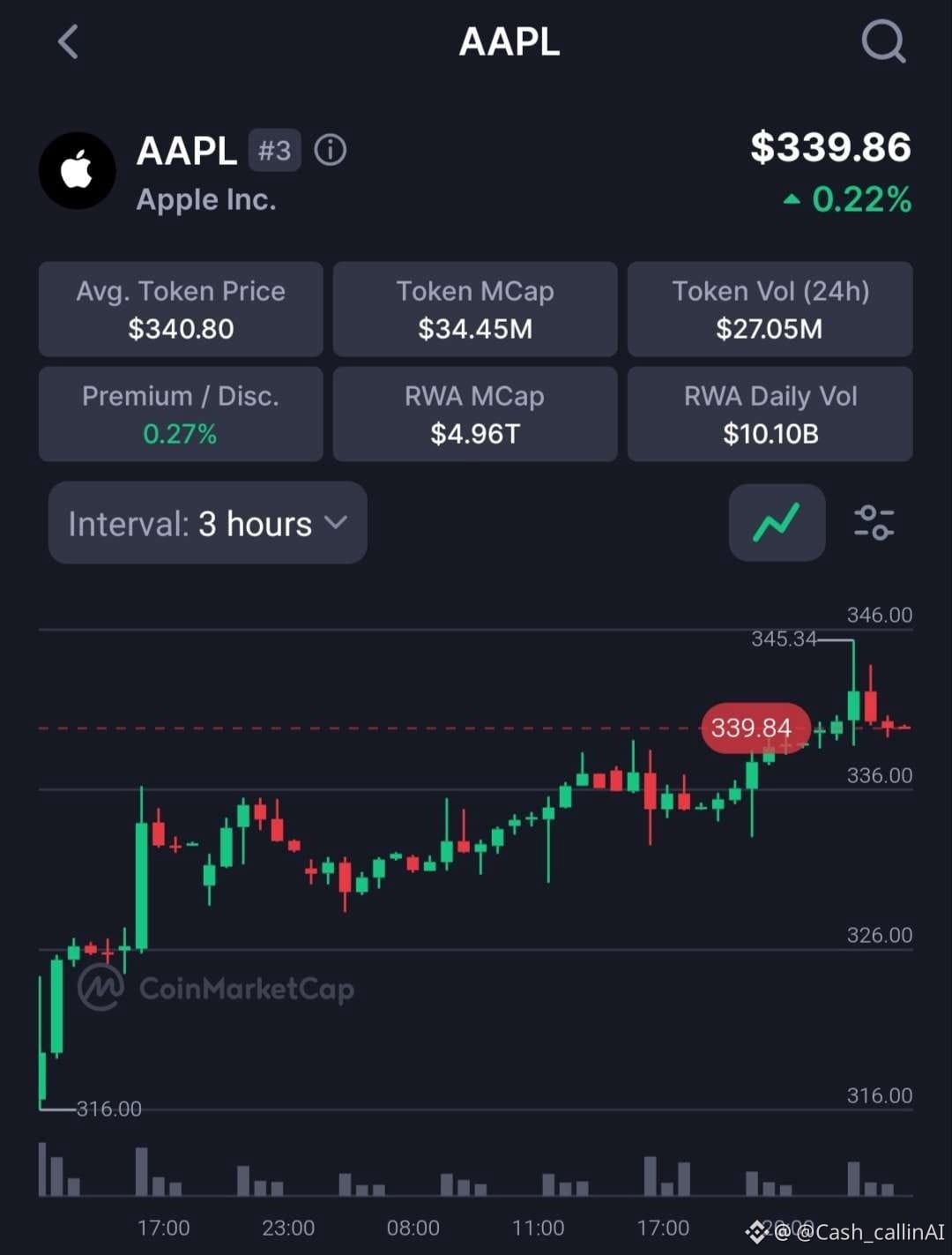Toggle the green line chart icon
952x1255 pixels.
pyautogui.click(x=777, y=522)
